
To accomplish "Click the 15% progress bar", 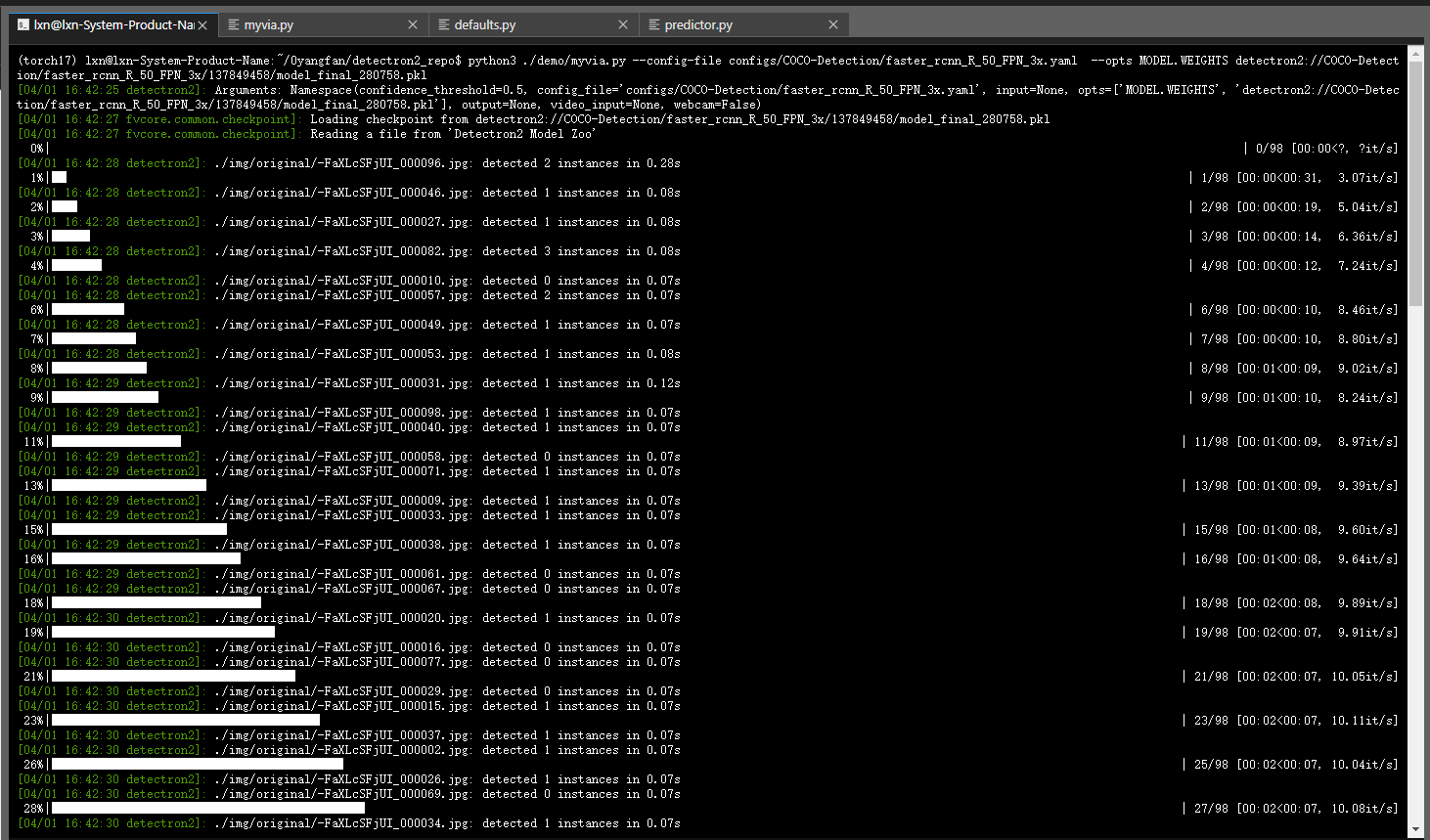I will pyautogui.click(x=139, y=530).
